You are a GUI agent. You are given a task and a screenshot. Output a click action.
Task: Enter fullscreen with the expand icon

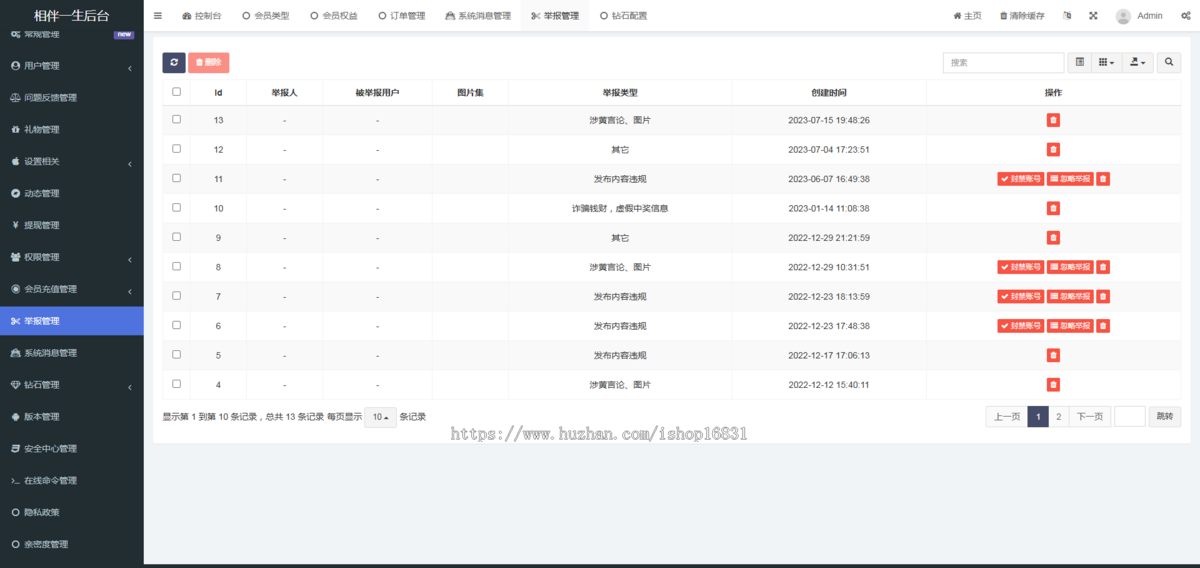click(x=1093, y=16)
